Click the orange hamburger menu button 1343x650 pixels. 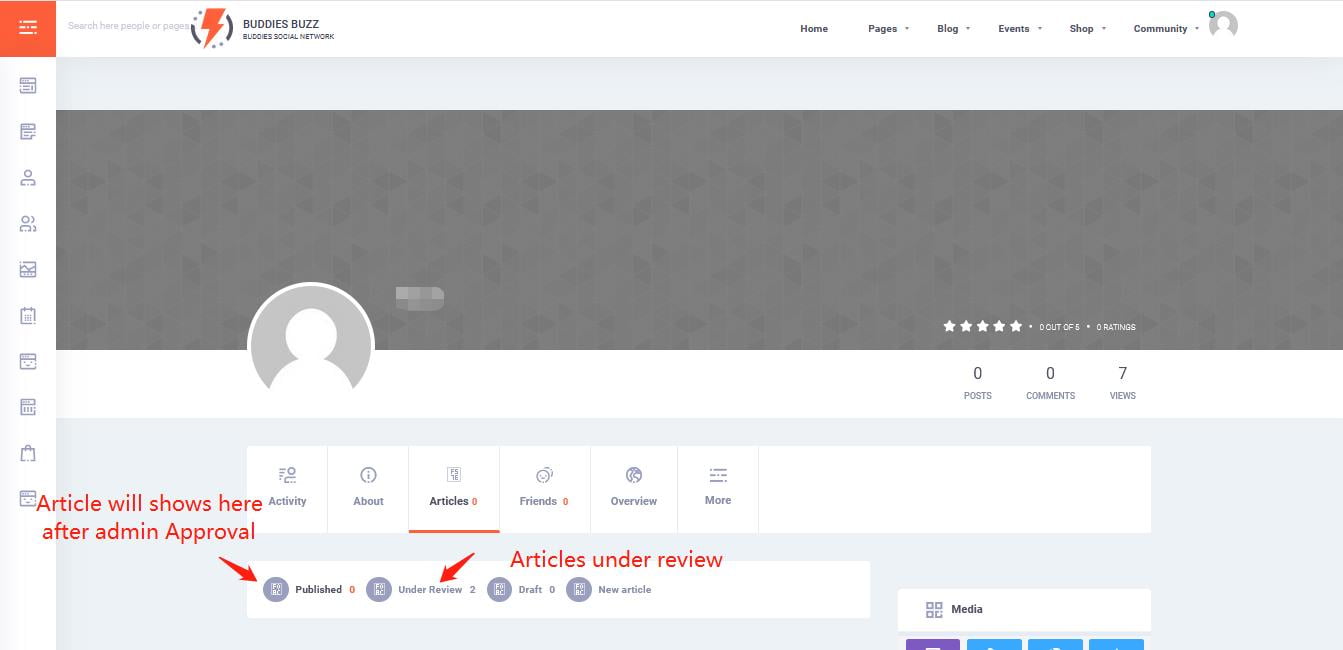point(28,28)
